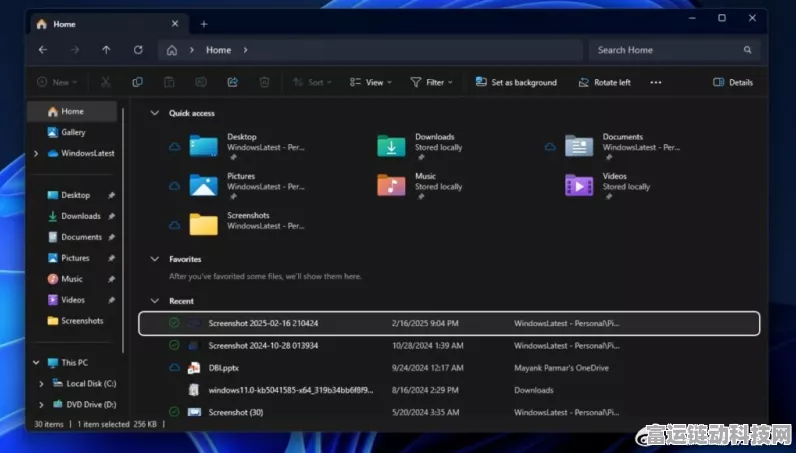796x453 pixels.
Task: Click the Share icon in toolbar
Action: pos(233,82)
